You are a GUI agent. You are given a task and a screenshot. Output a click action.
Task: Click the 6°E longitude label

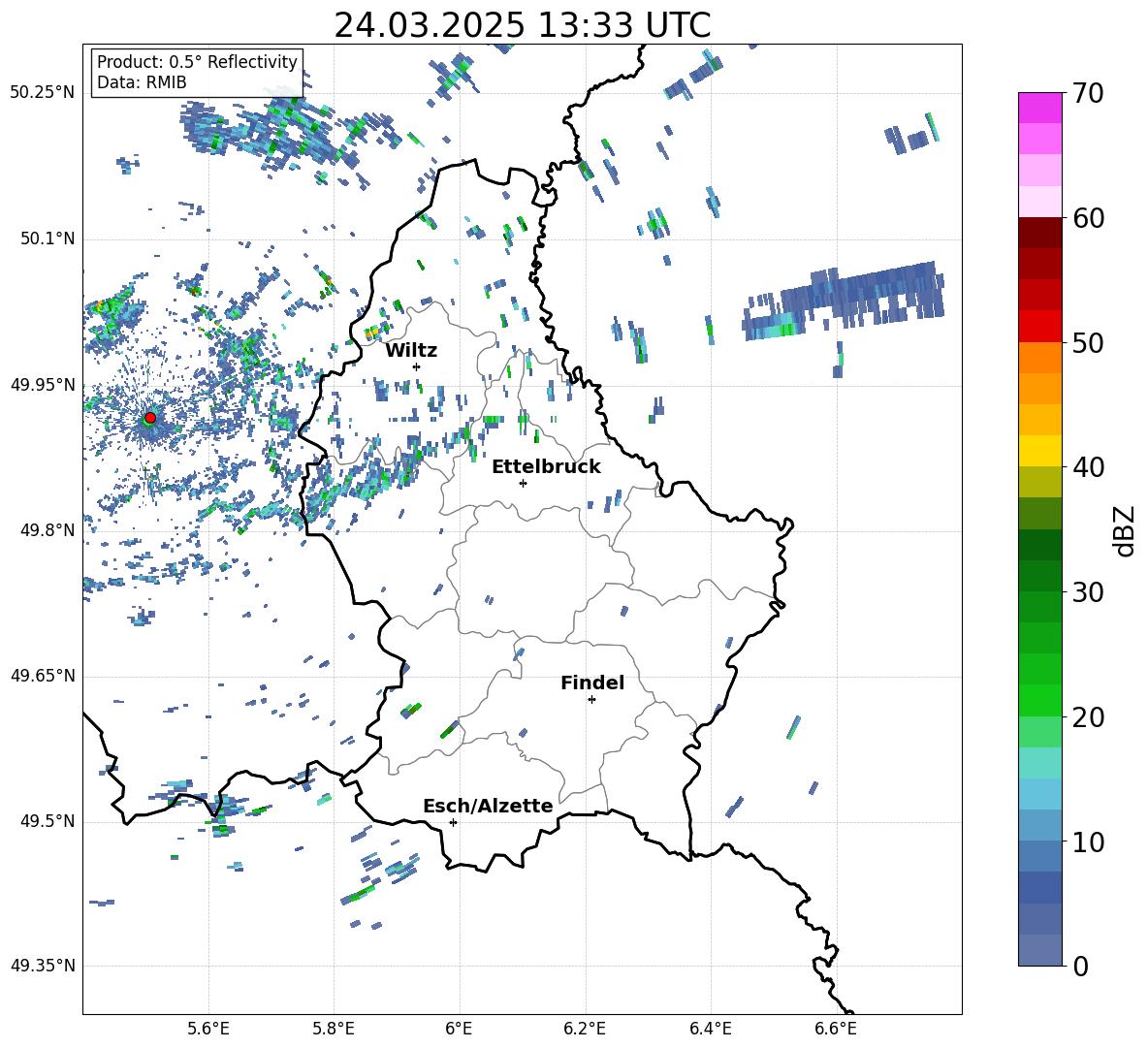pyautogui.click(x=459, y=1029)
